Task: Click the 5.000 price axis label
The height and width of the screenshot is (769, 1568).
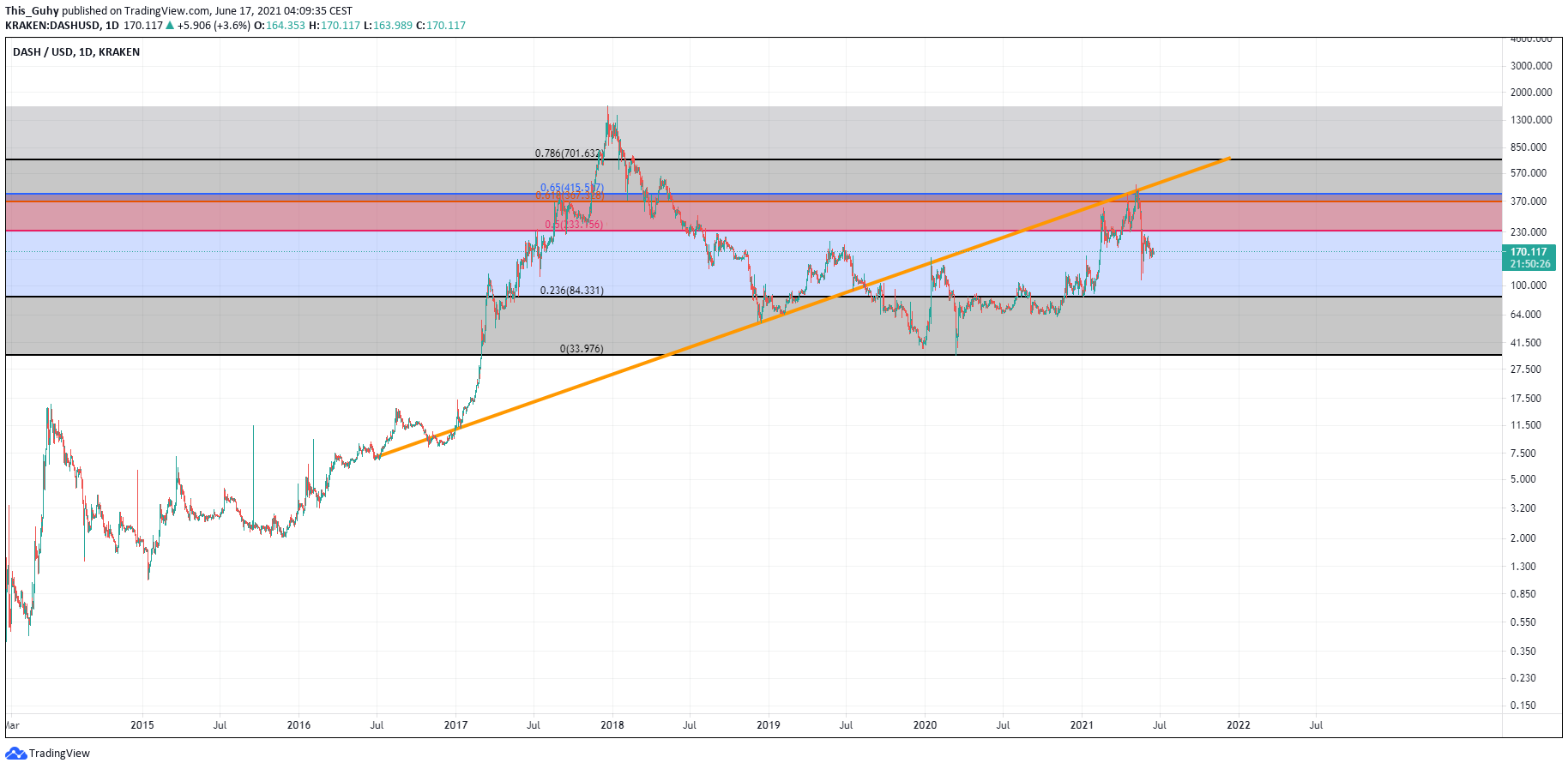Action: point(1523,479)
